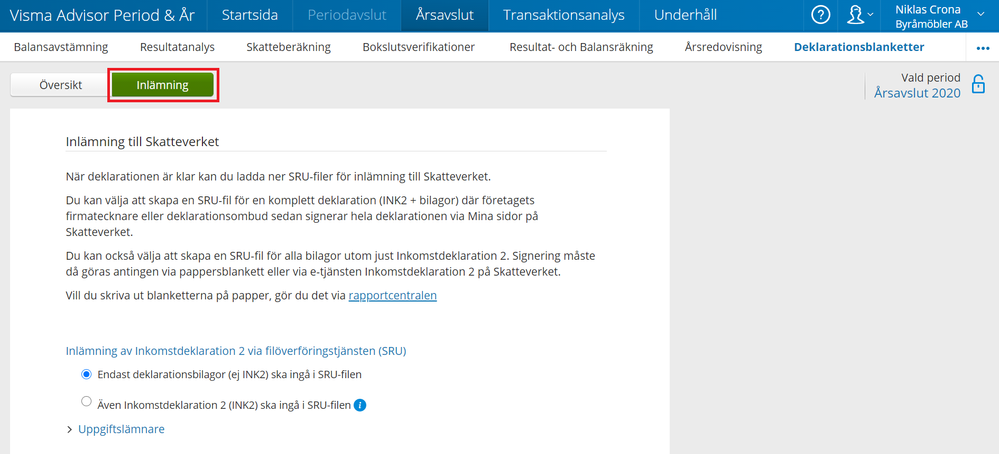Go to the Transaktionsanalys tab

[564, 15]
